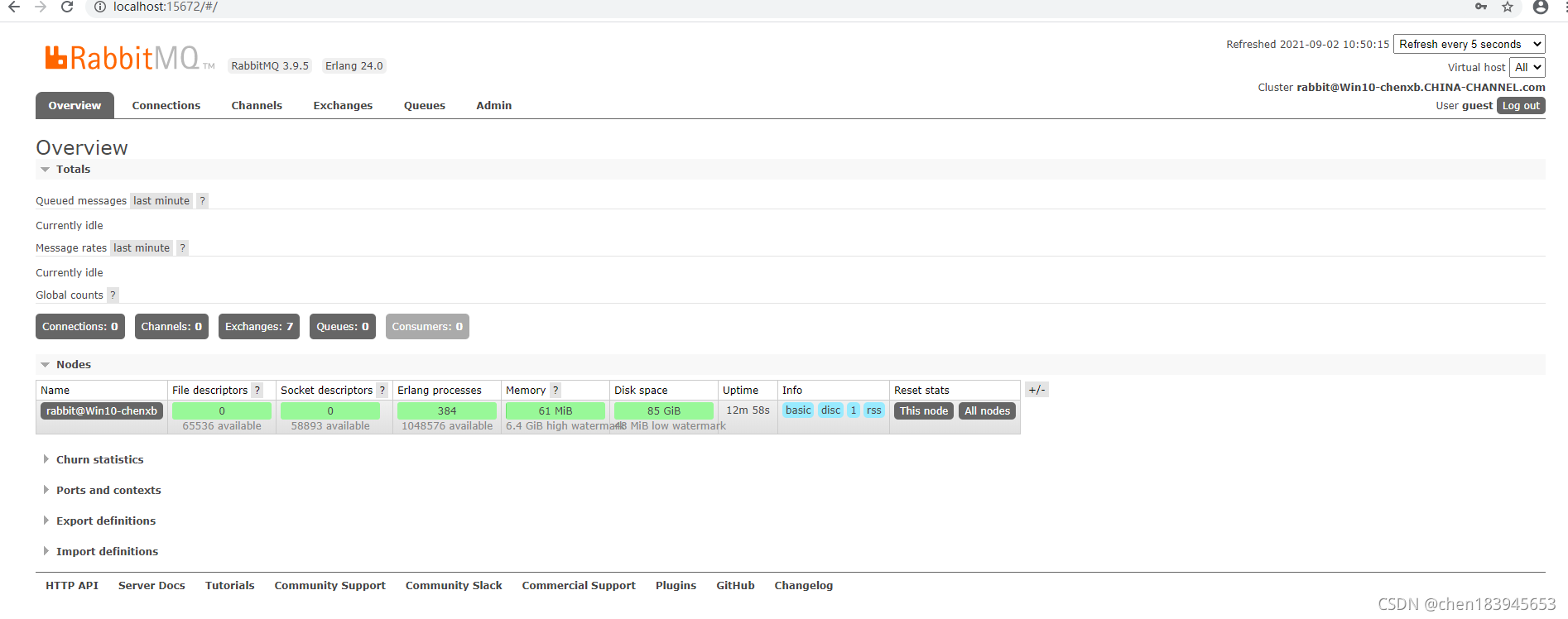Open the Refresh every 5 seconds dropdown
1568x619 pixels.
click(x=1469, y=44)
